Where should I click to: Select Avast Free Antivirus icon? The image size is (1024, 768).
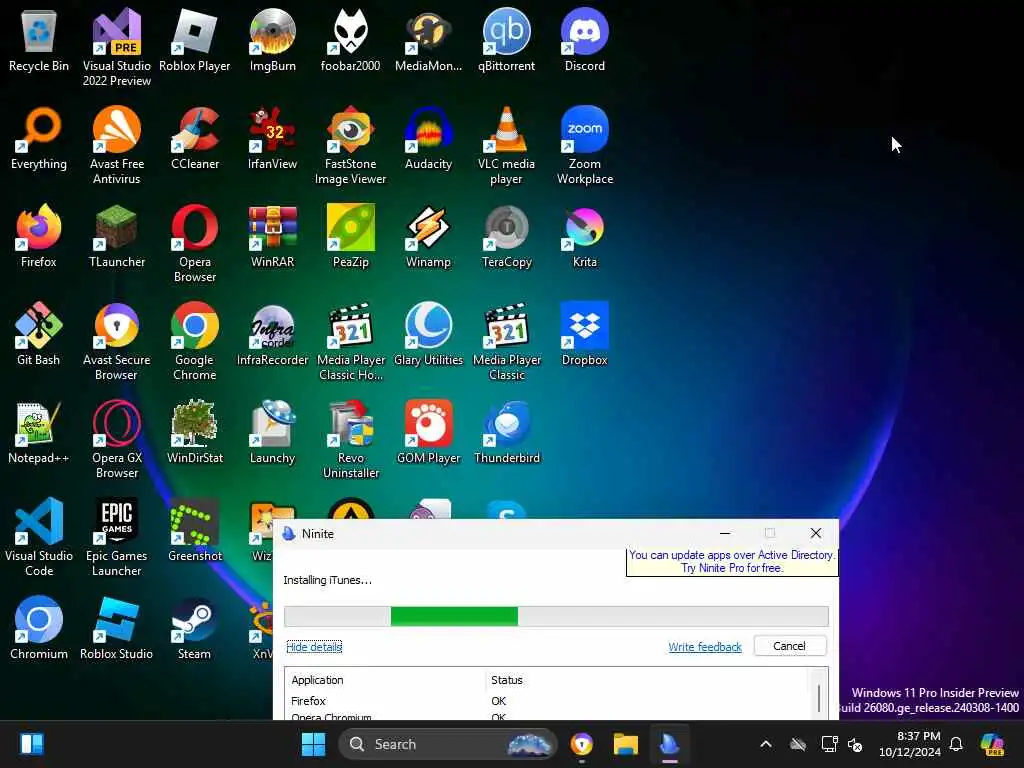click(116, 145)
